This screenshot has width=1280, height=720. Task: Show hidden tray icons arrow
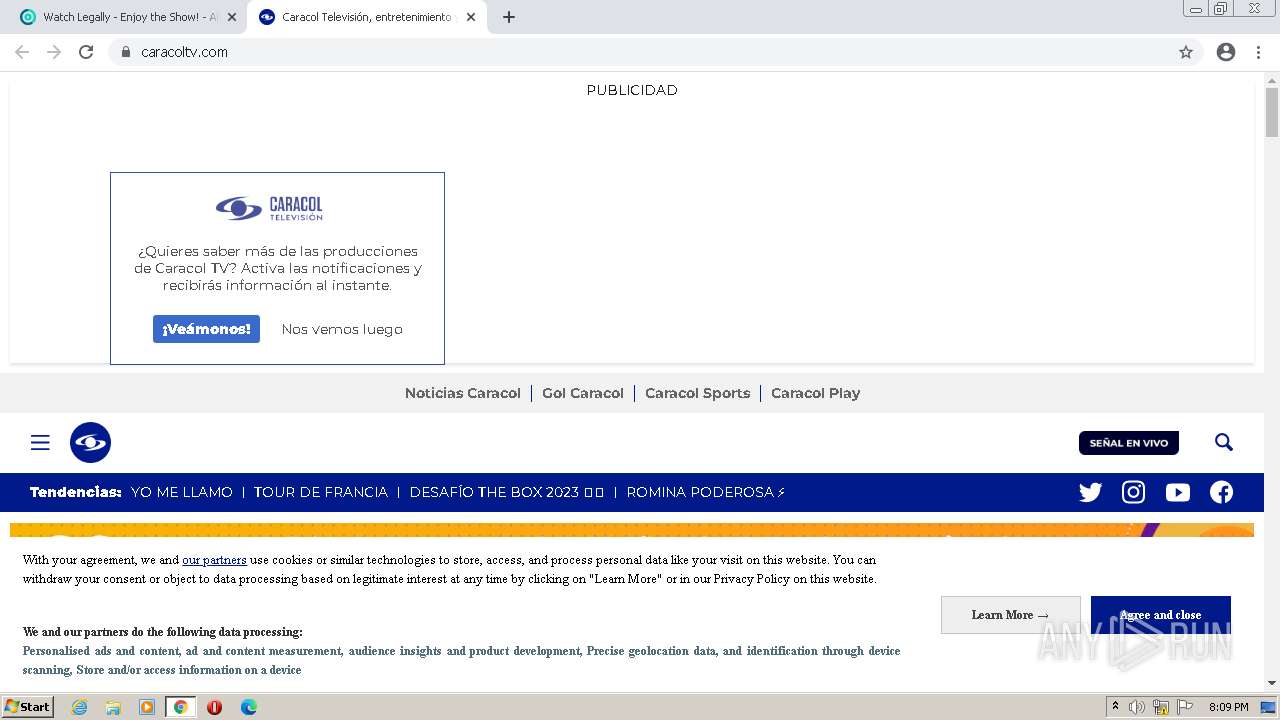click(x=1115, y=707)
